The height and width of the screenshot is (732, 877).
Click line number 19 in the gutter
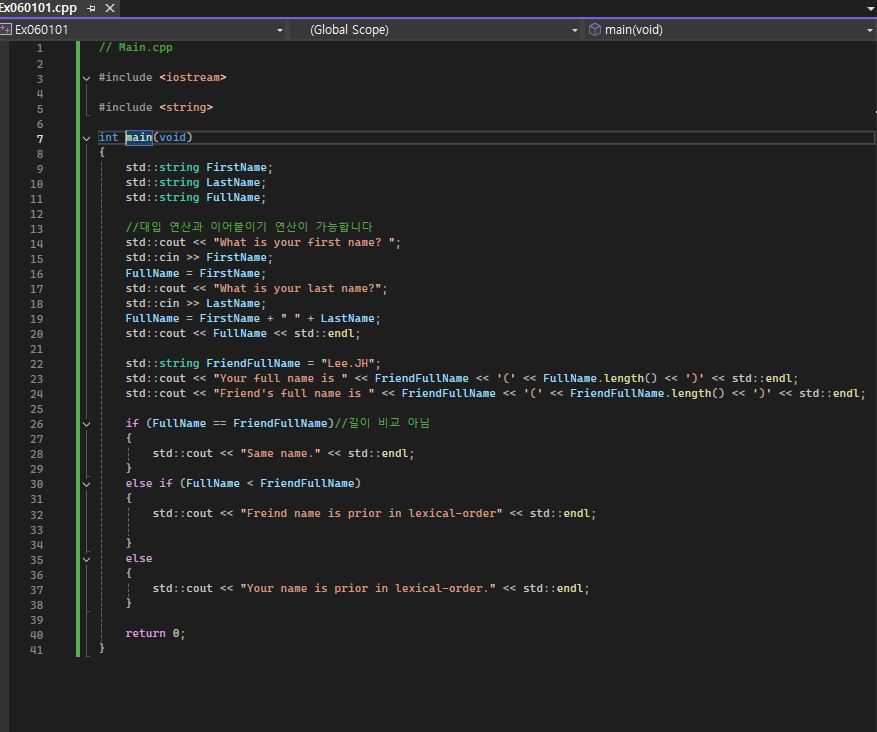pos(36,319)
